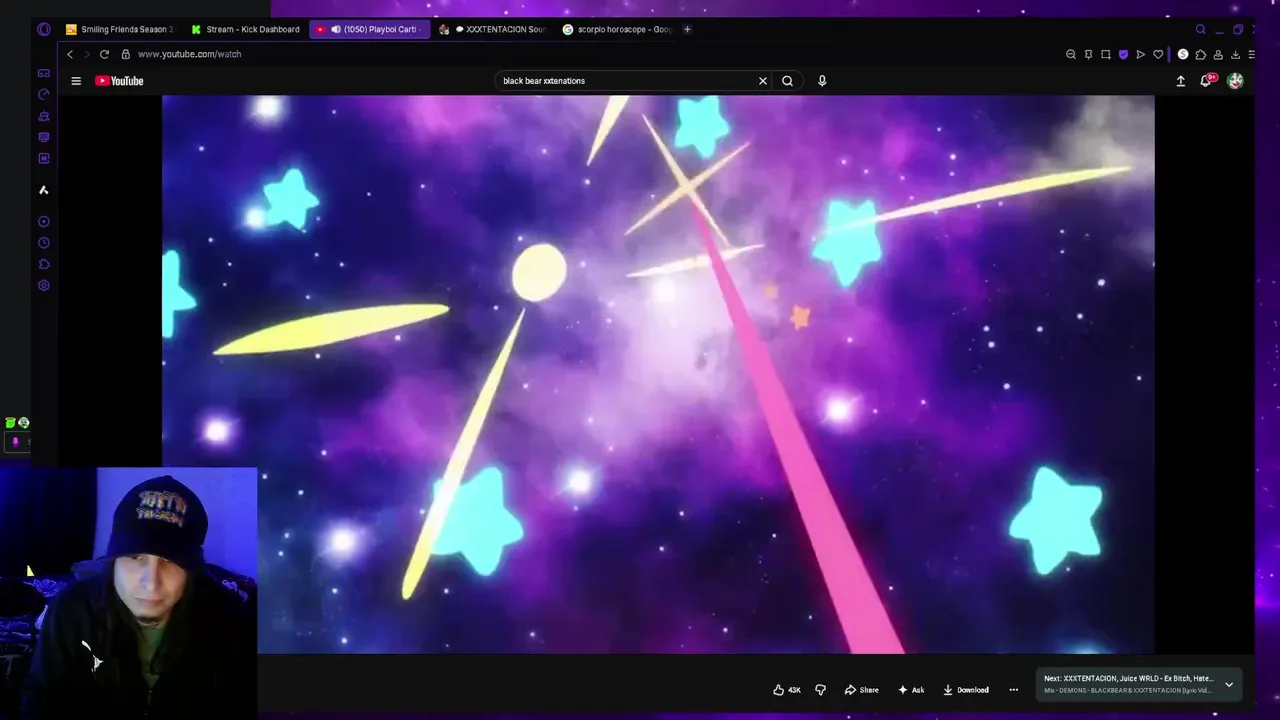The height and width of the screenshot is (720, 1280).
Task: Open more actions three-dot menu
Action: click(x=1013, y=689)
